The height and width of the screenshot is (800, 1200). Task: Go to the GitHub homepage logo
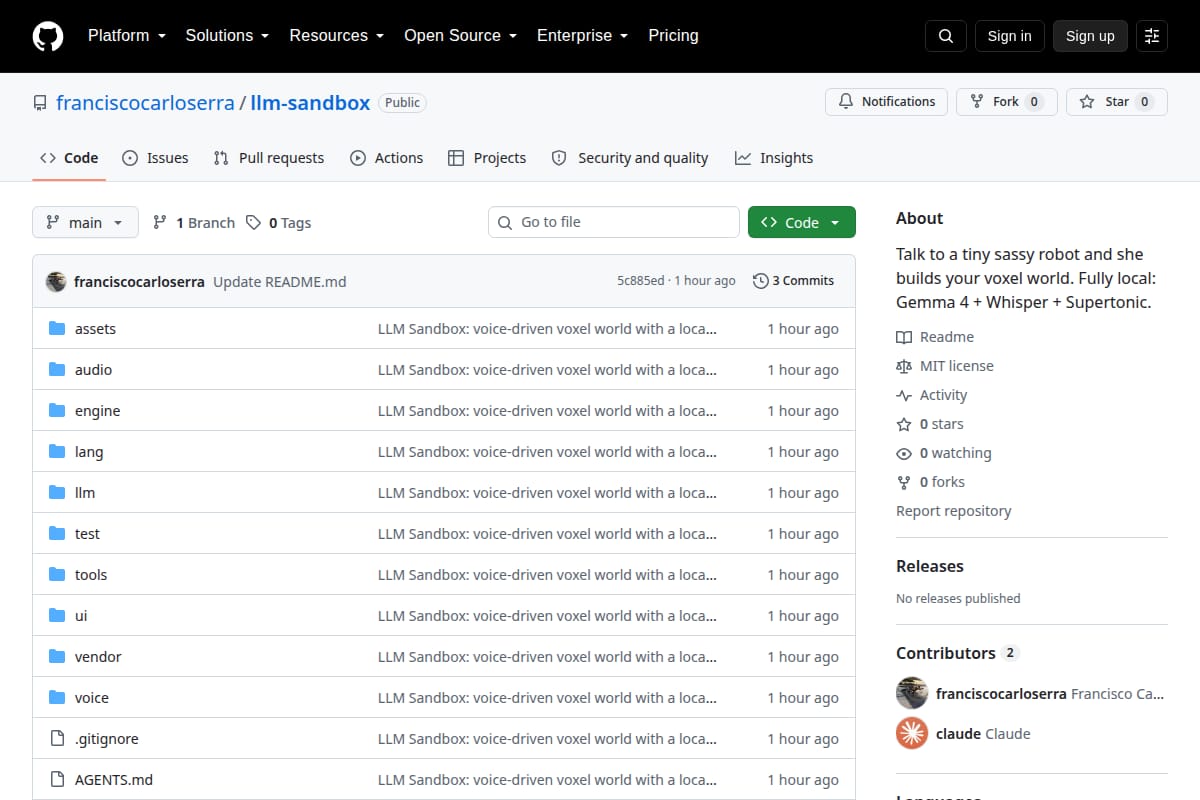tap(48, 36)
